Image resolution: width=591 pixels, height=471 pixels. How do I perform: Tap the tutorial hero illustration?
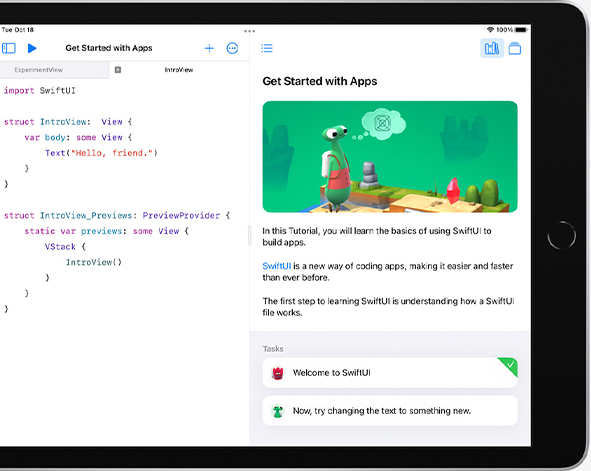click(x=390, y=157)
